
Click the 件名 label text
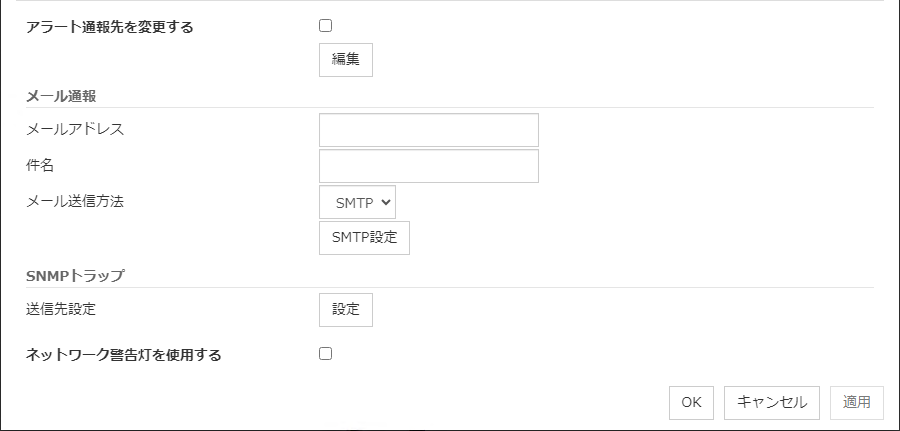click(40, 164)
